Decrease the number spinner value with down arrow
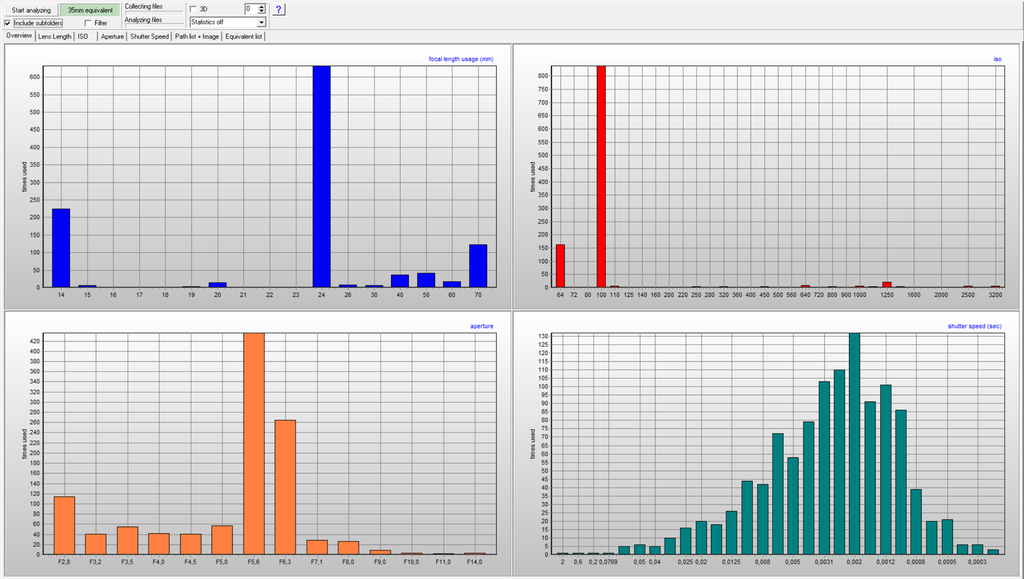 click(262, 12)
